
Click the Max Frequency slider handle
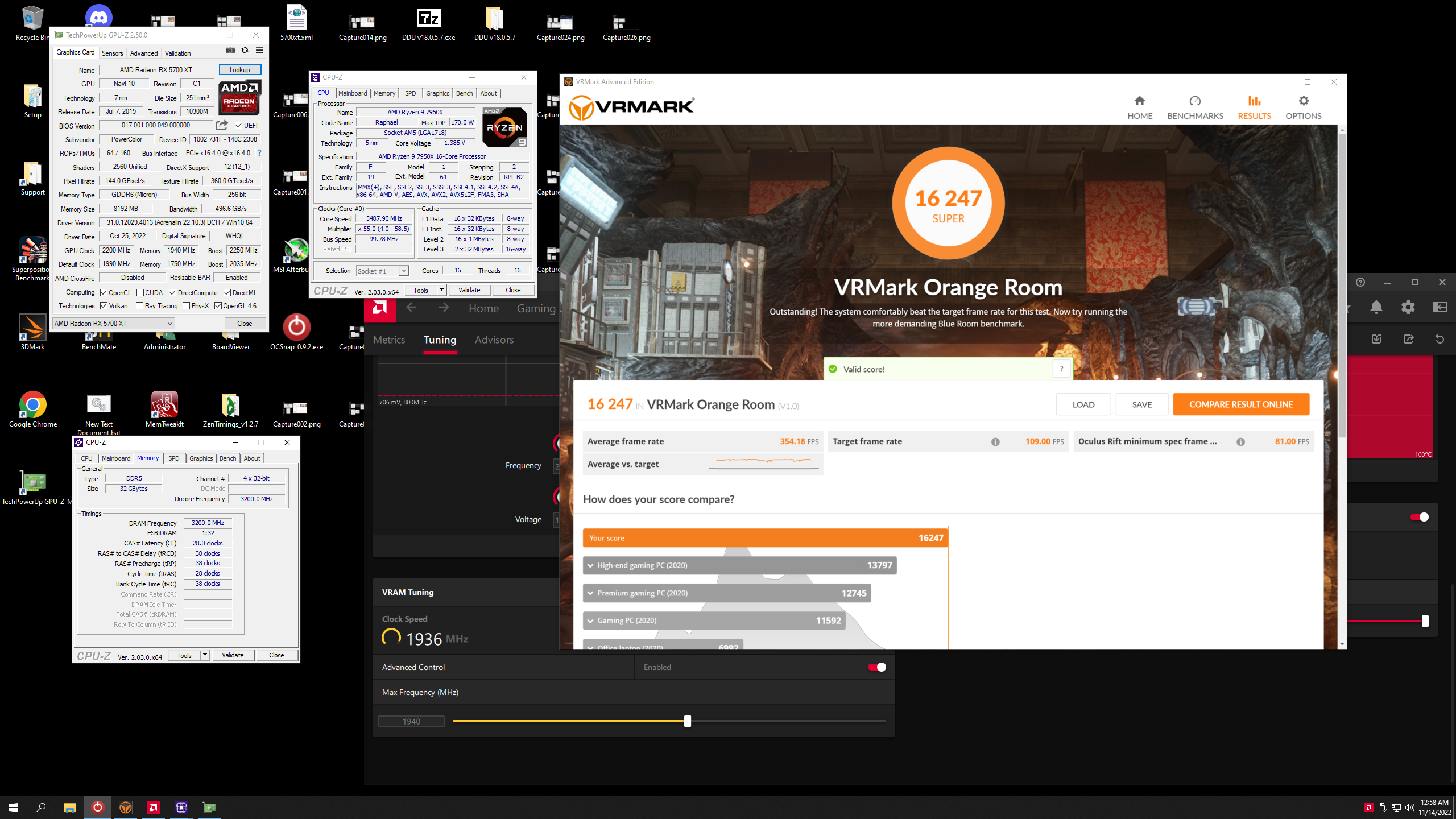click(x=688, y=721)
